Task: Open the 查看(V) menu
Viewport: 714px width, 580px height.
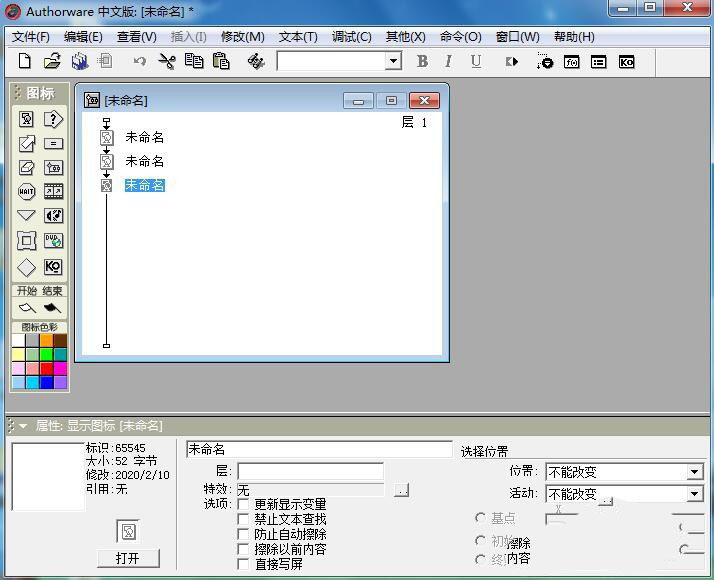Action: click(x=137, y=37)
